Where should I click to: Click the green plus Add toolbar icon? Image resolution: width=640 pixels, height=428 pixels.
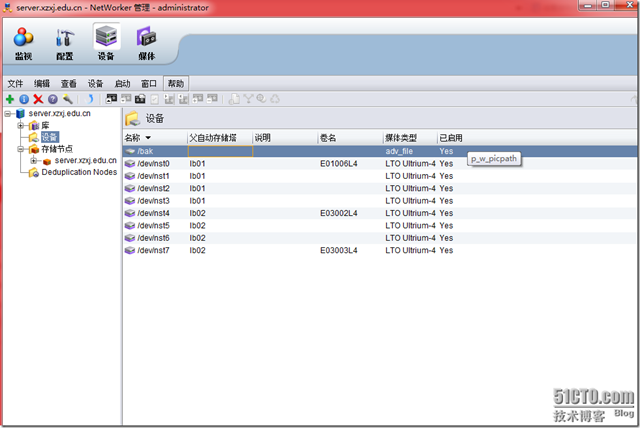[10, 99]
